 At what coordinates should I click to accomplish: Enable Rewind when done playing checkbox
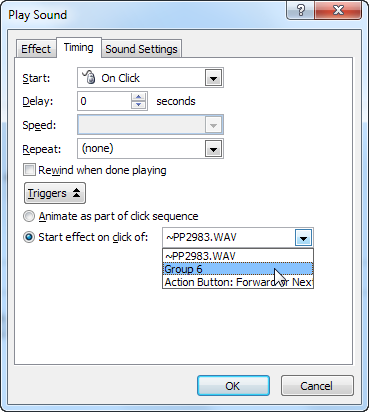tap(29, 170)
